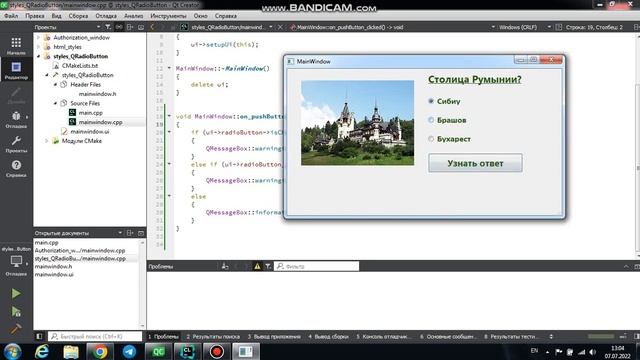The image size is (640, 360).
Task: Collapse the styles_QRadioButton project root
Action: click(x=39, y=56)
